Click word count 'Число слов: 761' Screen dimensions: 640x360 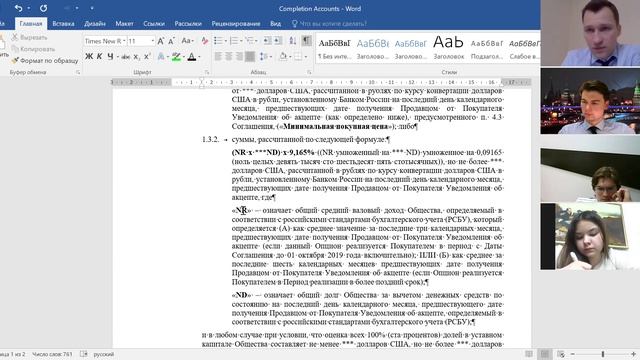pos(52,354)
